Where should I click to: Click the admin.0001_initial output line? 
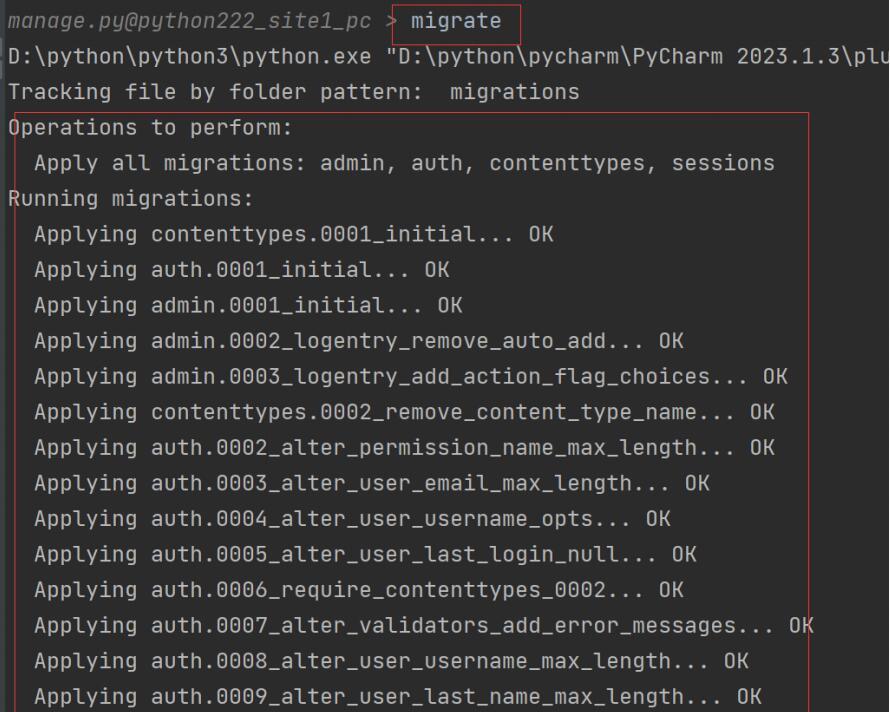pyautogui.click(x=248, y=306)
